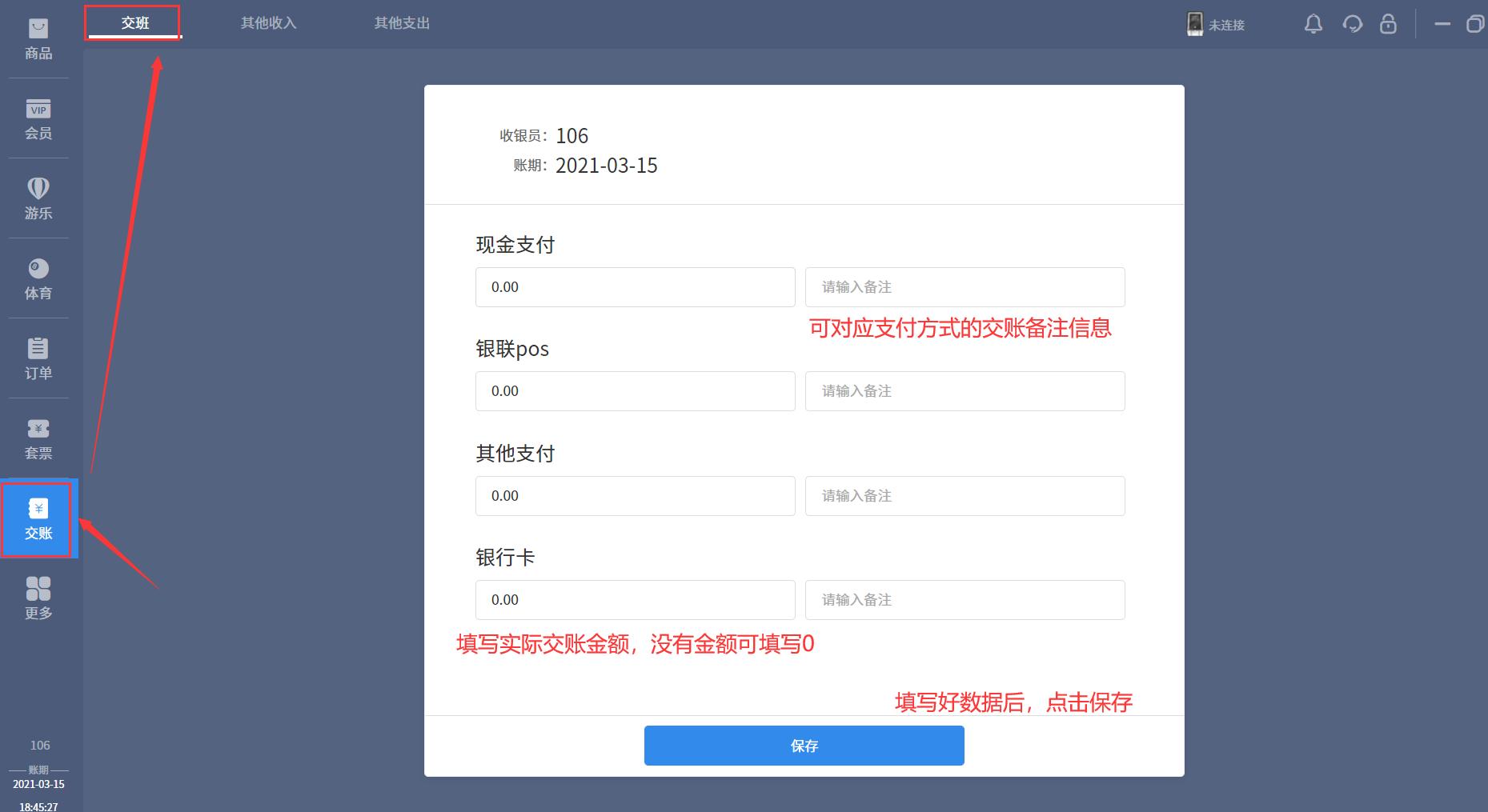Click the 账期 date 2021-03-15 in form

(x=607, y=166)
